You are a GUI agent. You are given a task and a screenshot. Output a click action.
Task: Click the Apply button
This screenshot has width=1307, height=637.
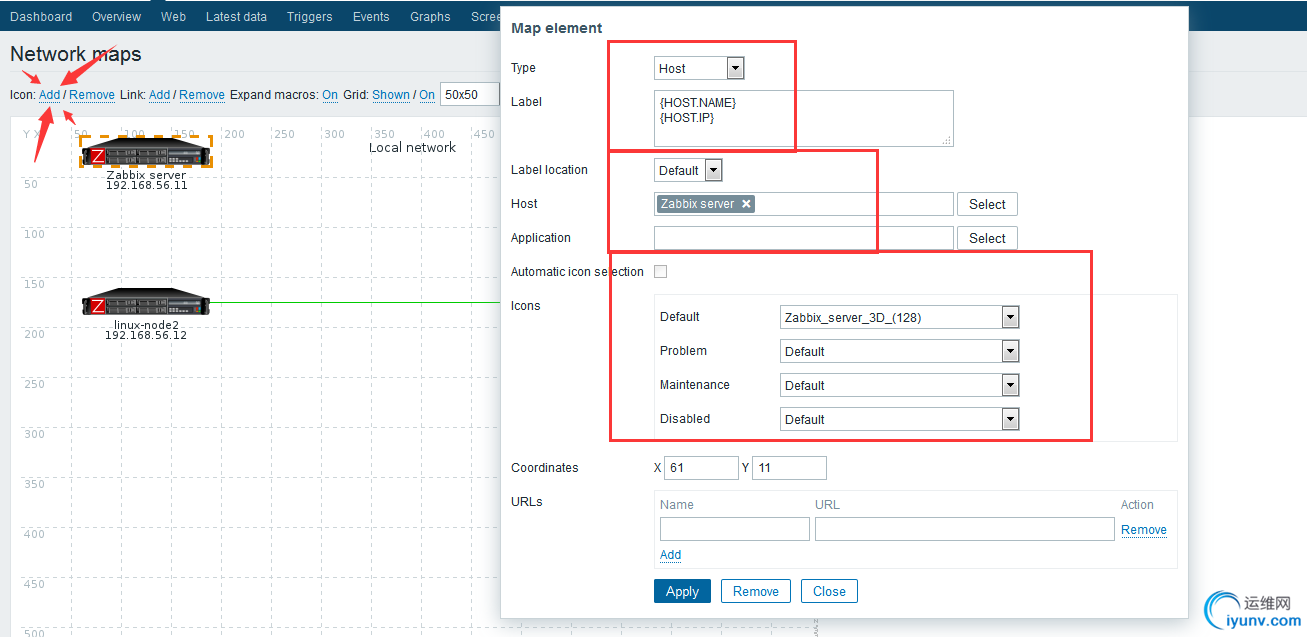coord(682,591)
